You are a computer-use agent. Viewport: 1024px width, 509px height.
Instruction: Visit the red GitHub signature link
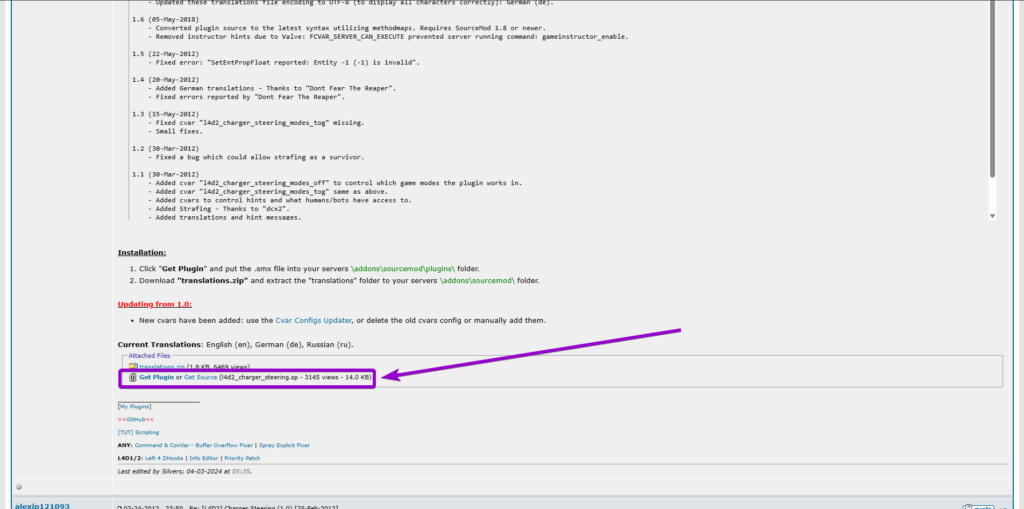point(136,419)
